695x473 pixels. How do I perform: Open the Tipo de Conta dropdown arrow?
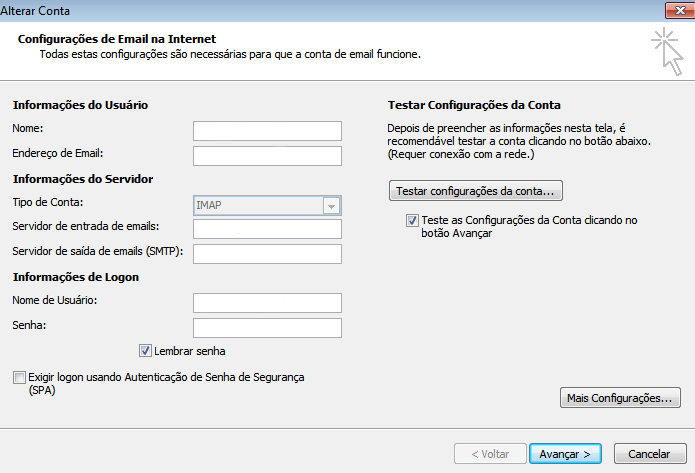[331, 206]
